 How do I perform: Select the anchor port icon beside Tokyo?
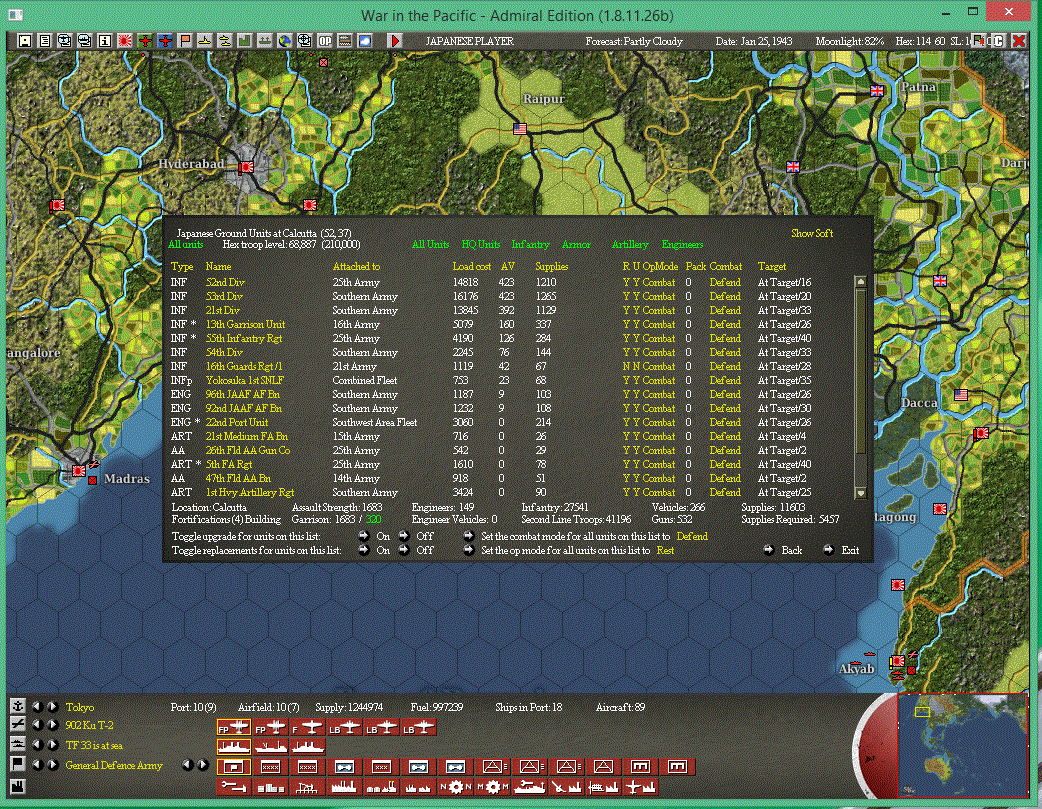click(18, 706)
